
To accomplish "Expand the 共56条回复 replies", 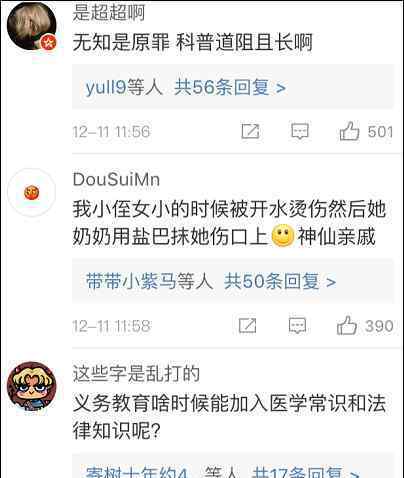I will coord(230,88).
